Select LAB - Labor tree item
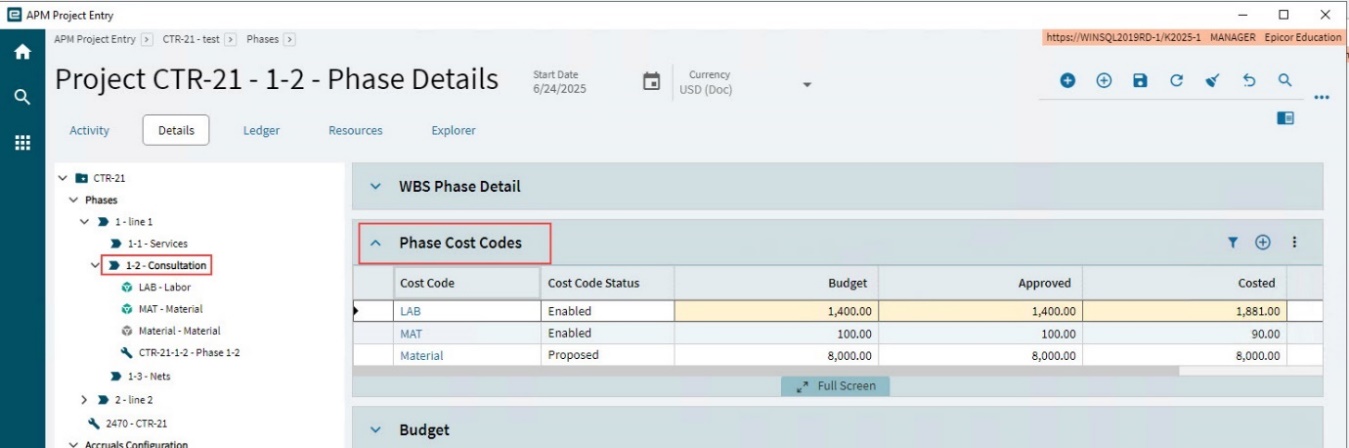 164,287
